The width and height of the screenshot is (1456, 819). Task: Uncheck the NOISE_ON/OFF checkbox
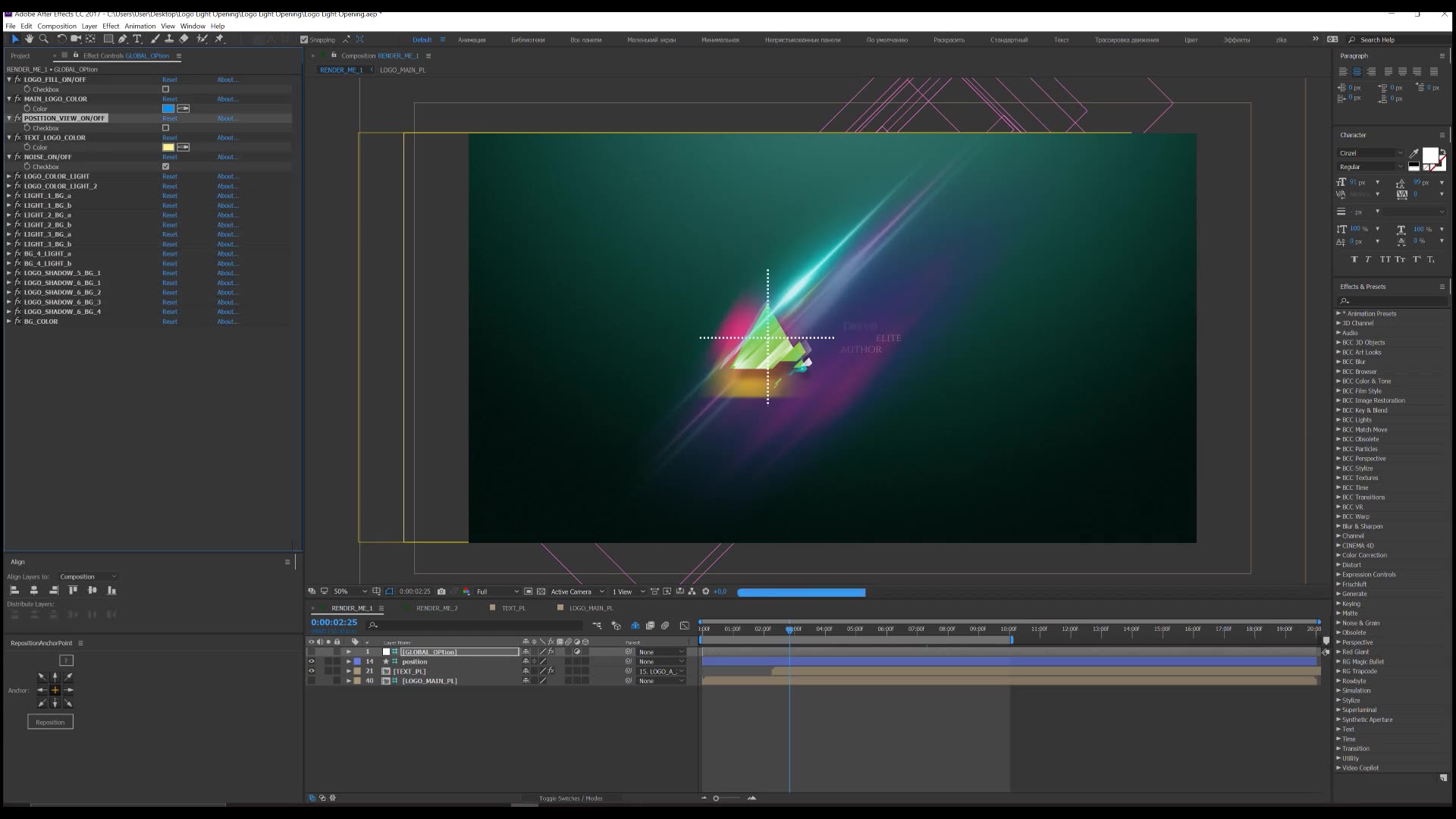pyautogui.click(x=165, y=167)
